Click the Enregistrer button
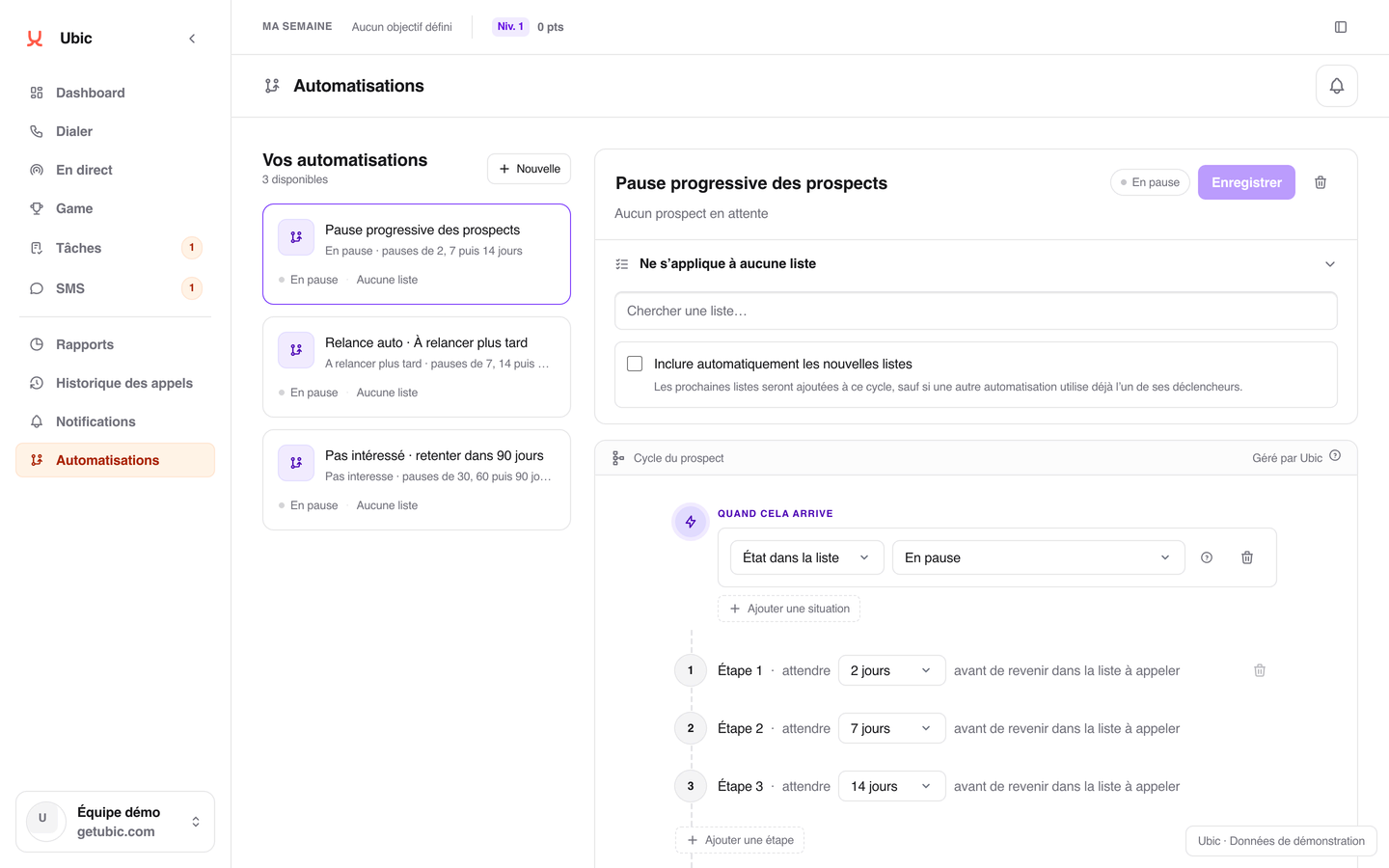This screenshot has height=868, width=1389. point(1246,182)
